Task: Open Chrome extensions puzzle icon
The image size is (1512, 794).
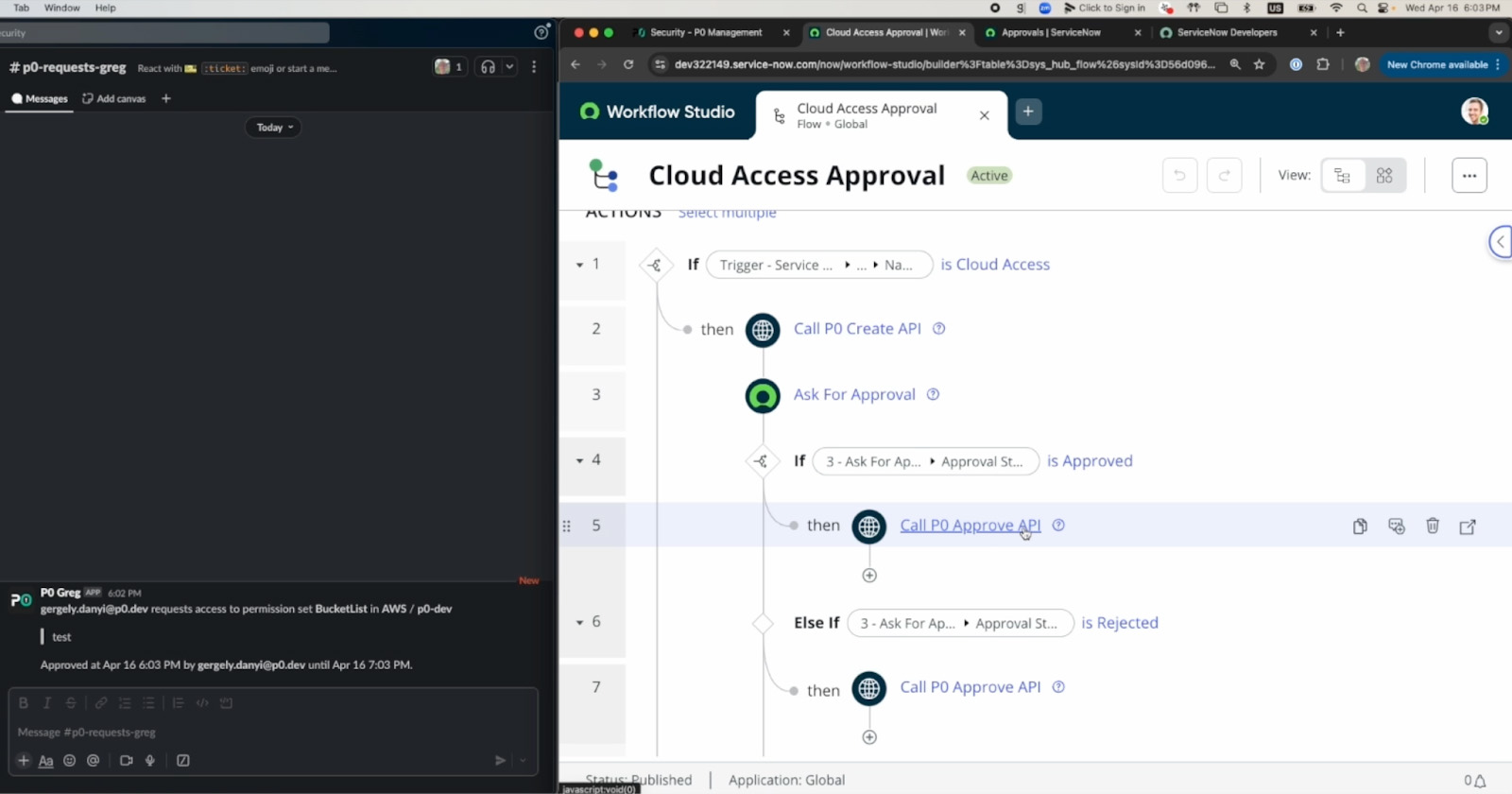Action: pyautogui.click(x=1323, y=64)
